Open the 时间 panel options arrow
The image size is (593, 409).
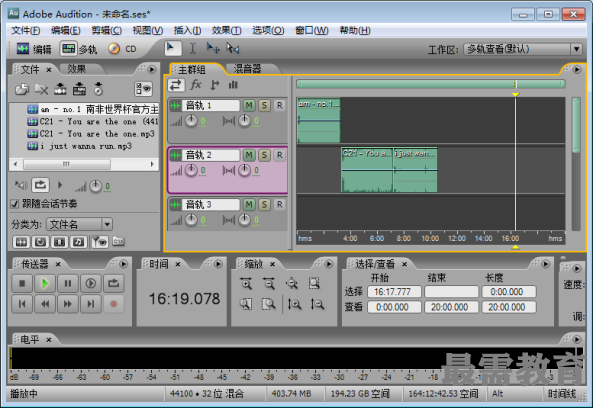pos(218,264)
